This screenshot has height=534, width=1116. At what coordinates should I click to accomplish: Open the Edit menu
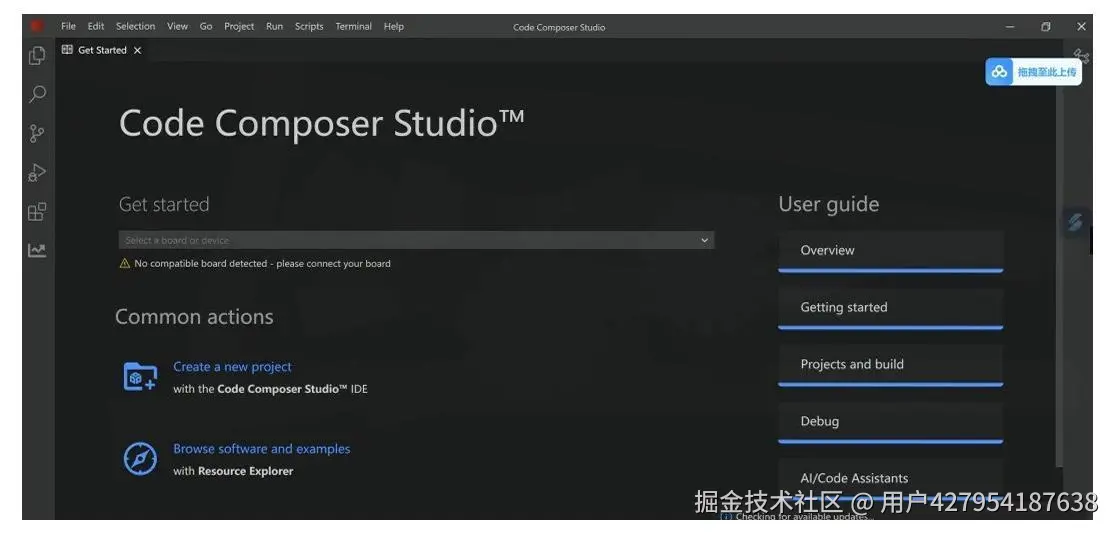[96, 26]
